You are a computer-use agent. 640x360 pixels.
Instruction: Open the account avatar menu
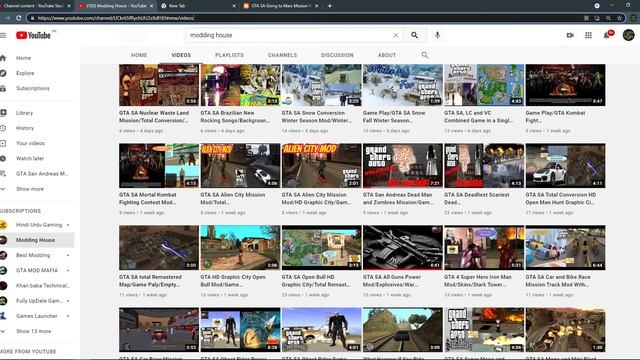click(x=629, y=35)
